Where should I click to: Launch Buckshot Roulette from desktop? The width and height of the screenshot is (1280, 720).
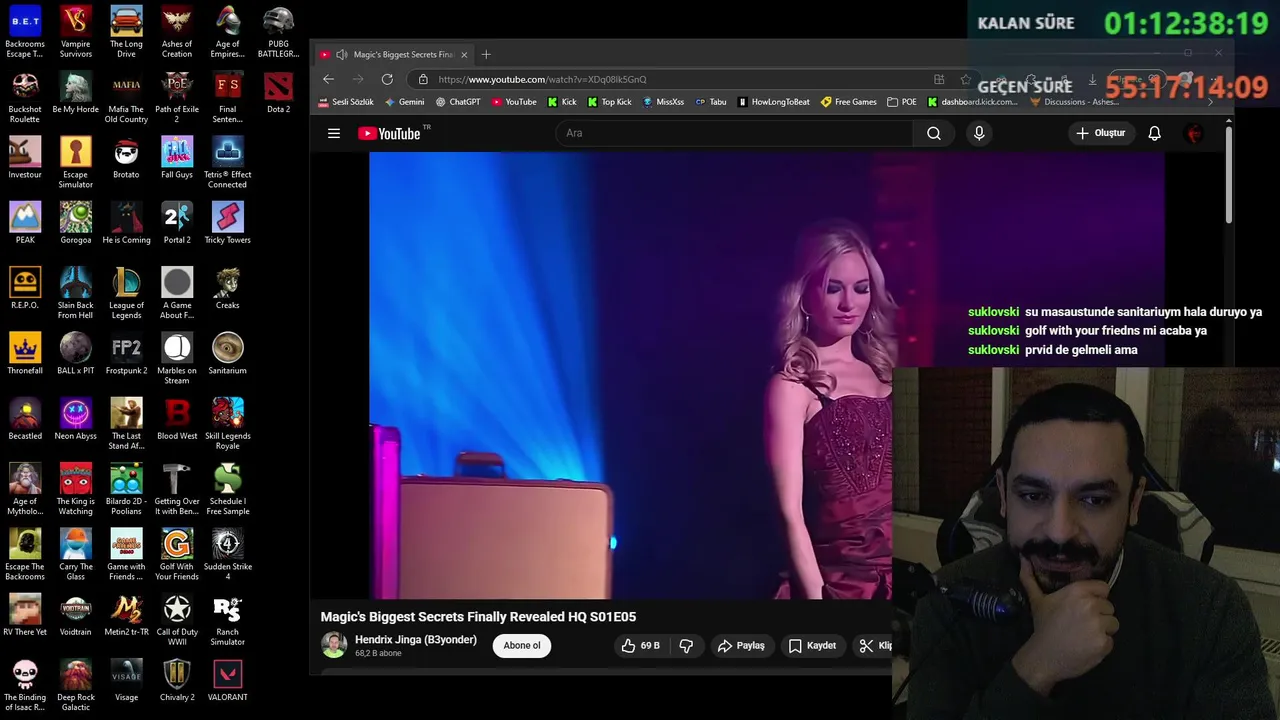point(25,98)
